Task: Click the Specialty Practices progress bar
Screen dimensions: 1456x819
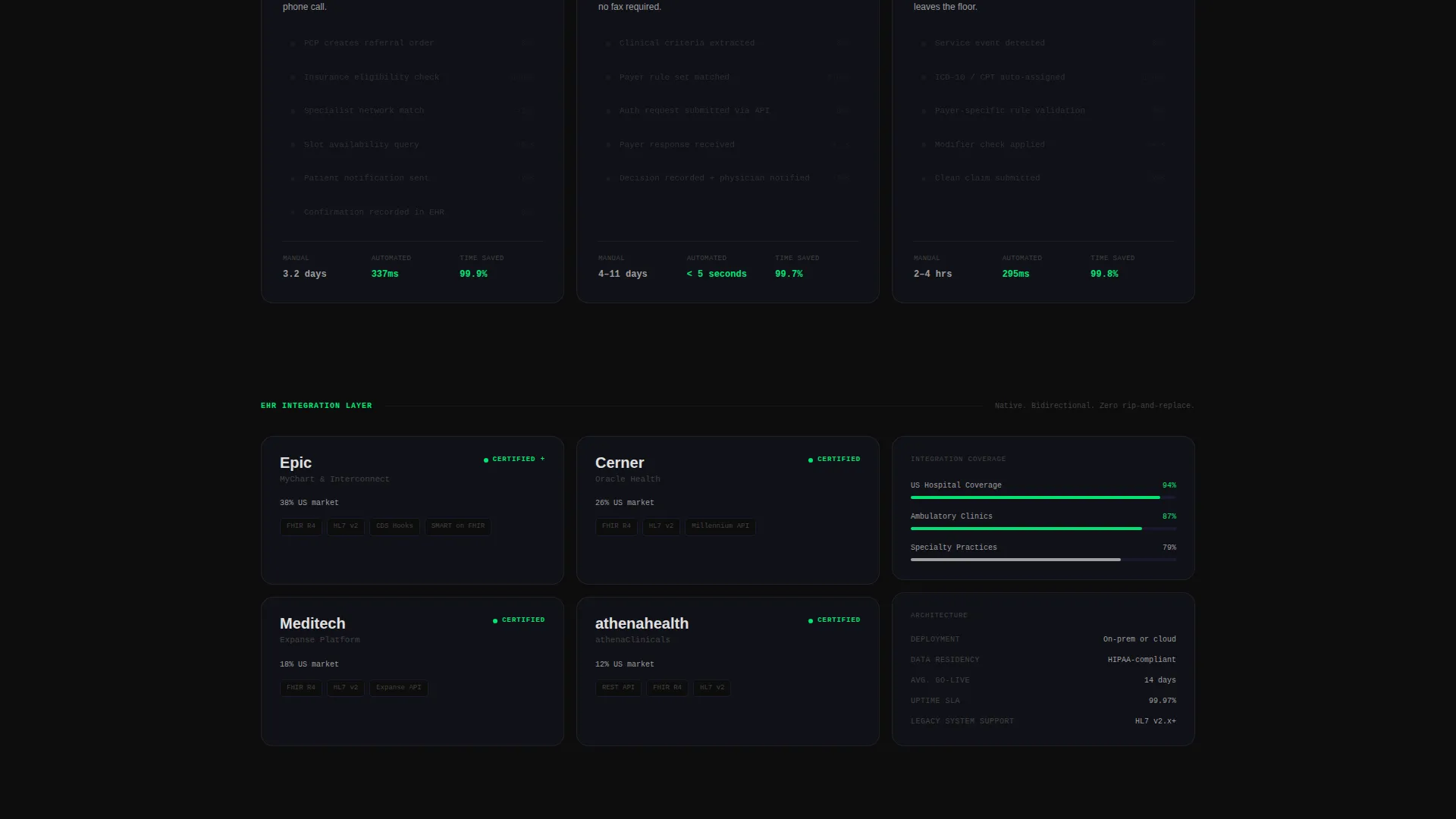Action: (x=1043, y=560)
